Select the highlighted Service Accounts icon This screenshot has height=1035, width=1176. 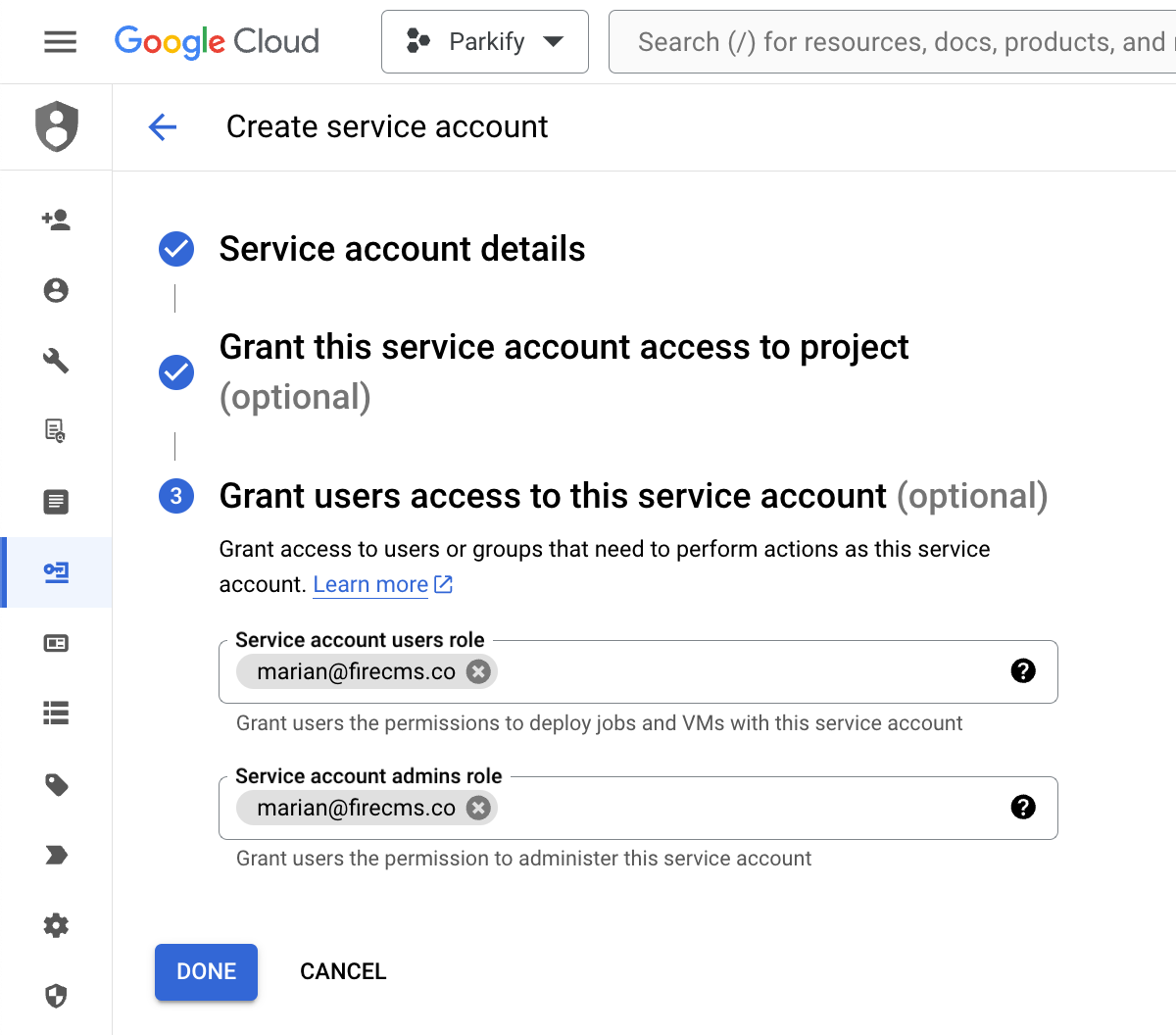click(x=56, y=572)
